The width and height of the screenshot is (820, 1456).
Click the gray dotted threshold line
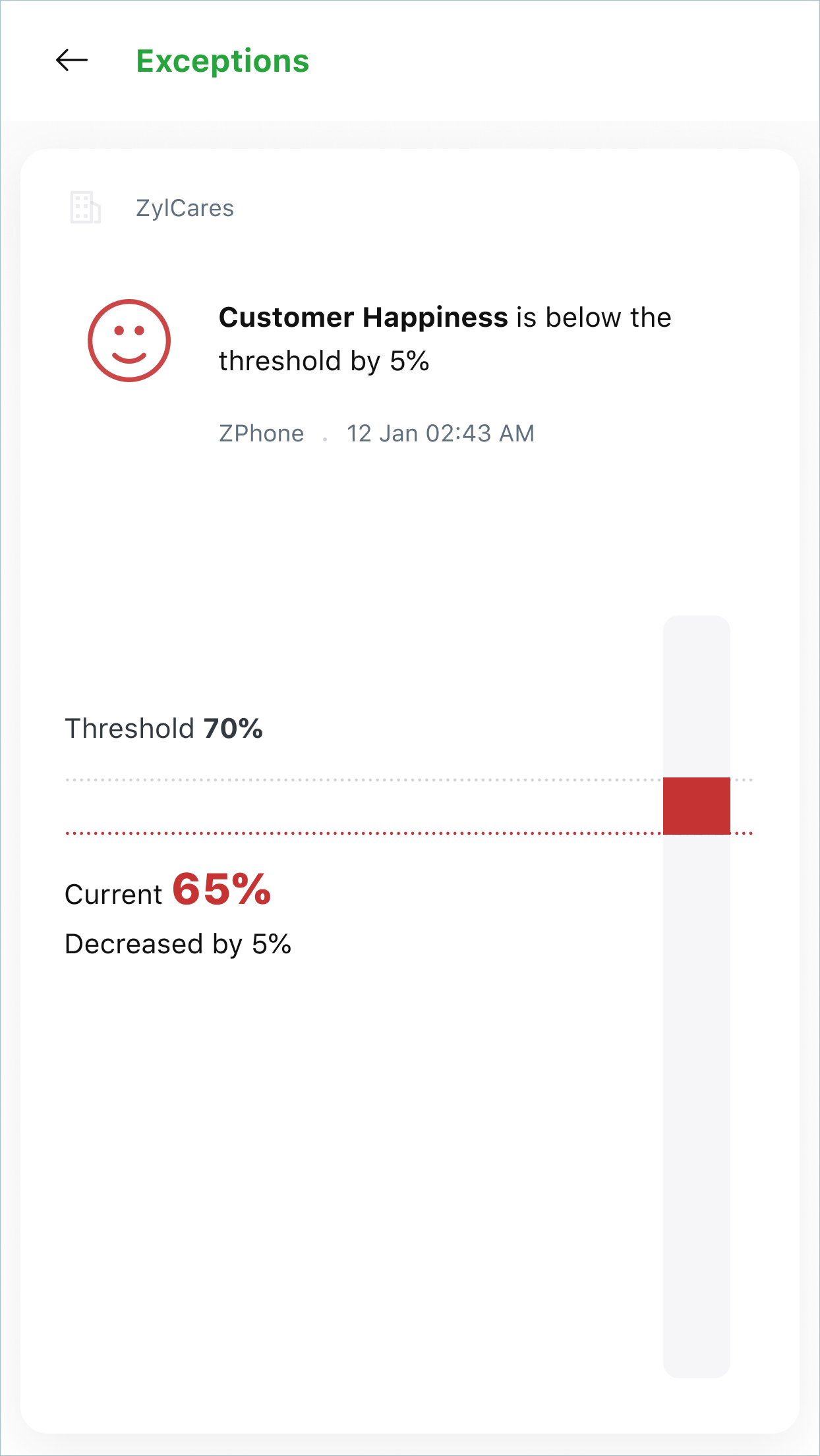coord(363,779)
